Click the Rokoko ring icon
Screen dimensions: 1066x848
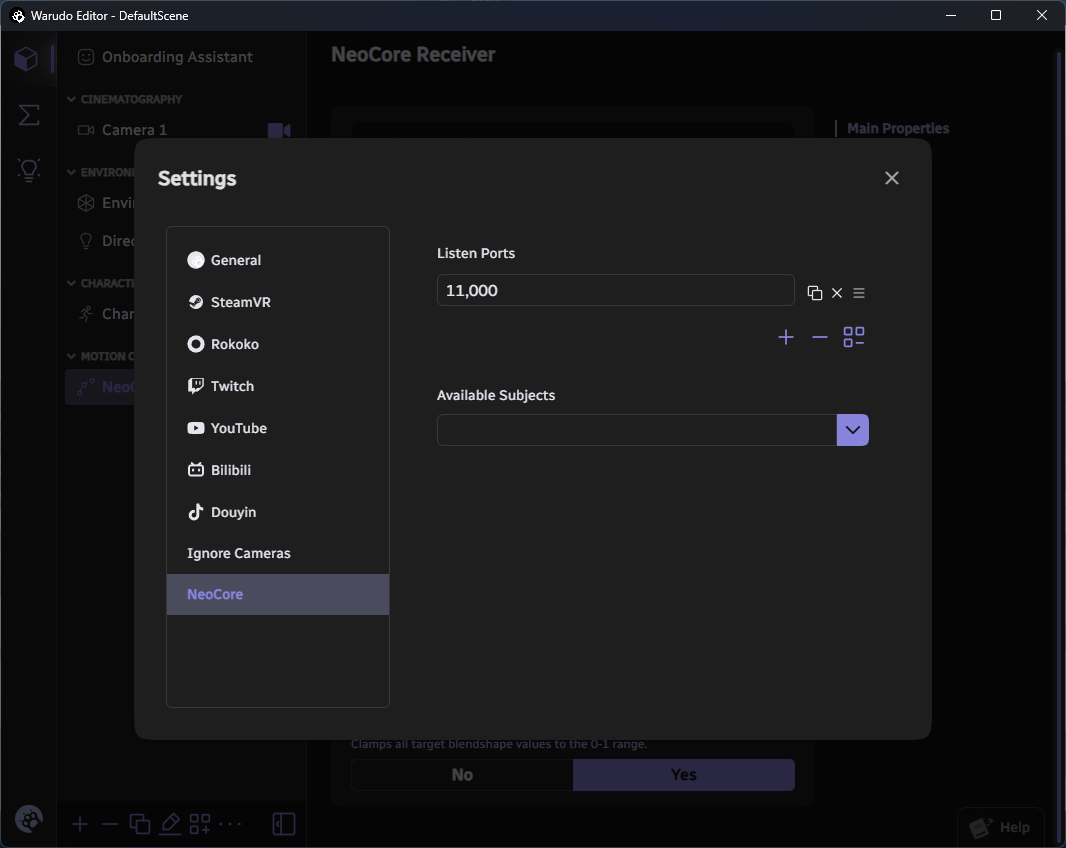(x=196, y=344)
